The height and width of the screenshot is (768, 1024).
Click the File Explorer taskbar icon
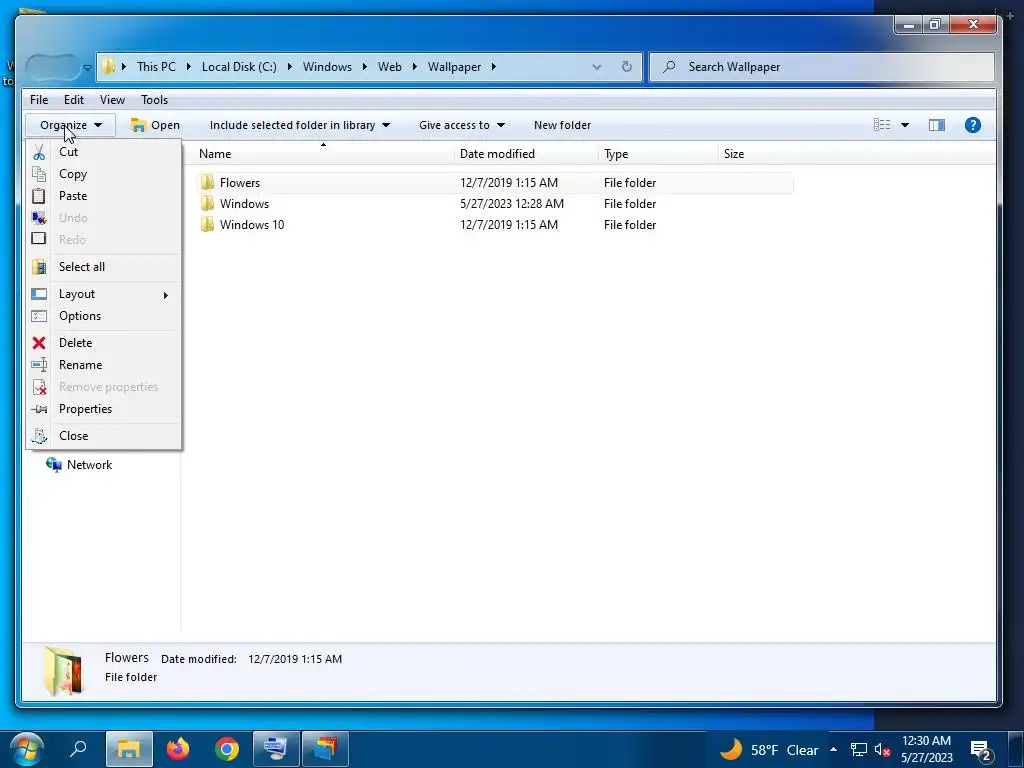129,748
